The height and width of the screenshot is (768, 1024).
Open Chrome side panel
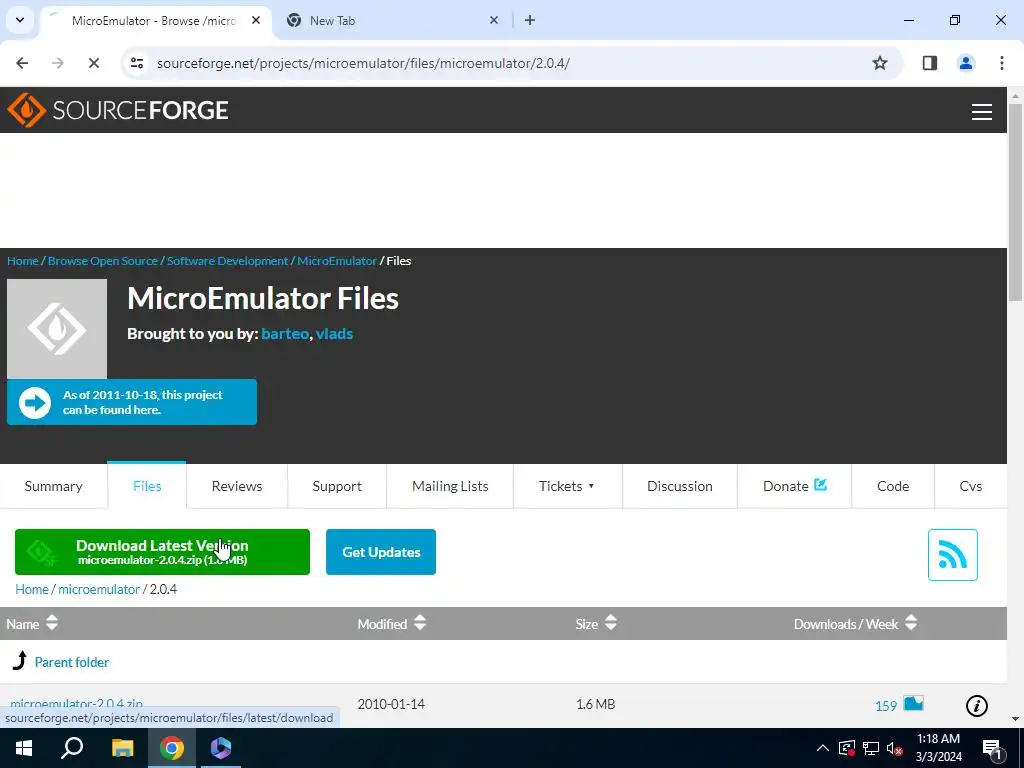(929, 63)
